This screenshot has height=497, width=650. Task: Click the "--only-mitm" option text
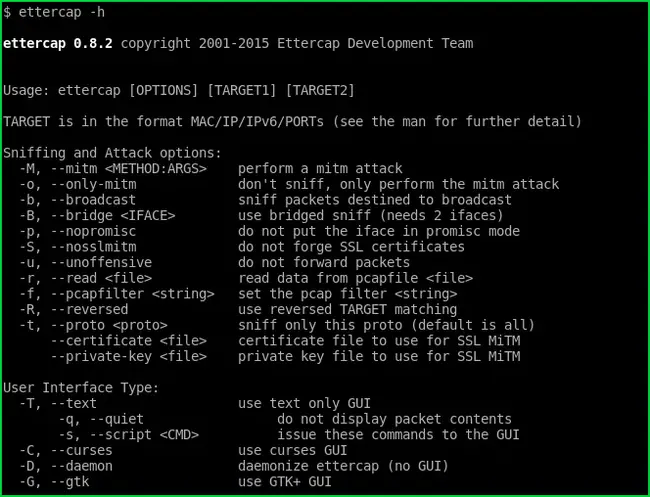click(x=90, y=185)
